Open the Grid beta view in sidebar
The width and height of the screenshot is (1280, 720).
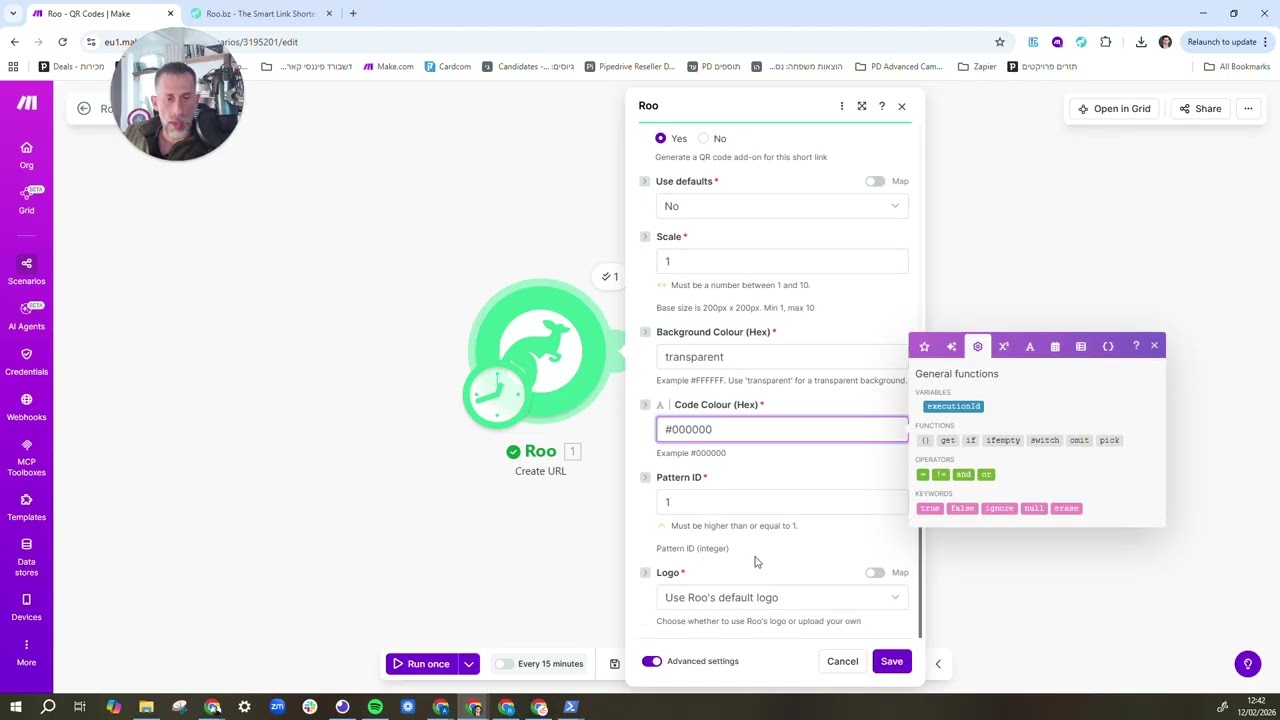tap(26, 200)
